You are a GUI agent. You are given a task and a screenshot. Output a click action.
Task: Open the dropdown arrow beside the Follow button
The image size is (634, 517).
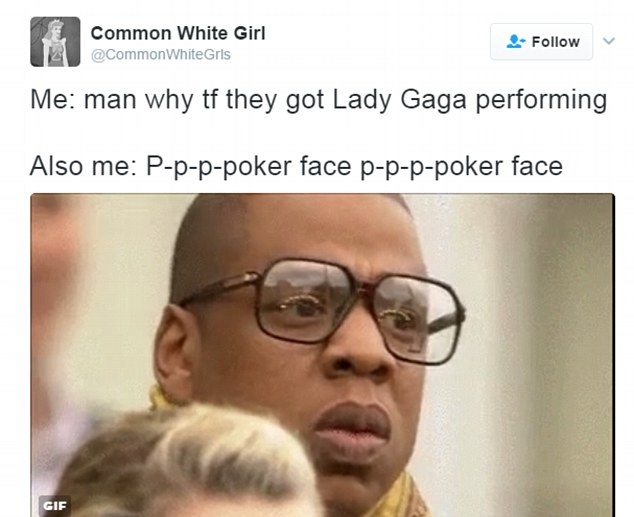[609, 41]
